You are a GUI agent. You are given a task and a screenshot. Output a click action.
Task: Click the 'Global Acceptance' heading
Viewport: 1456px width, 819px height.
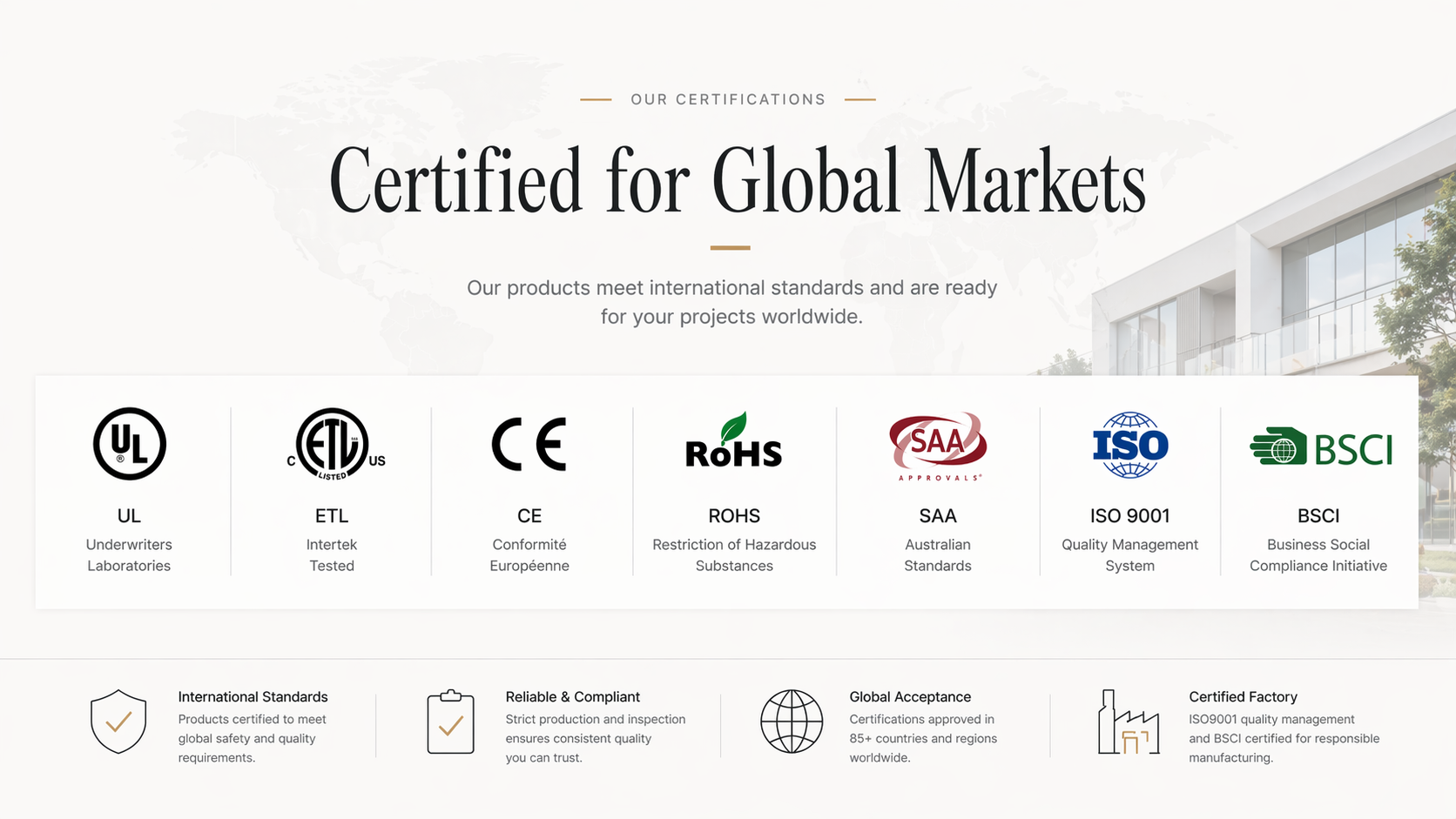click(910, 697)
